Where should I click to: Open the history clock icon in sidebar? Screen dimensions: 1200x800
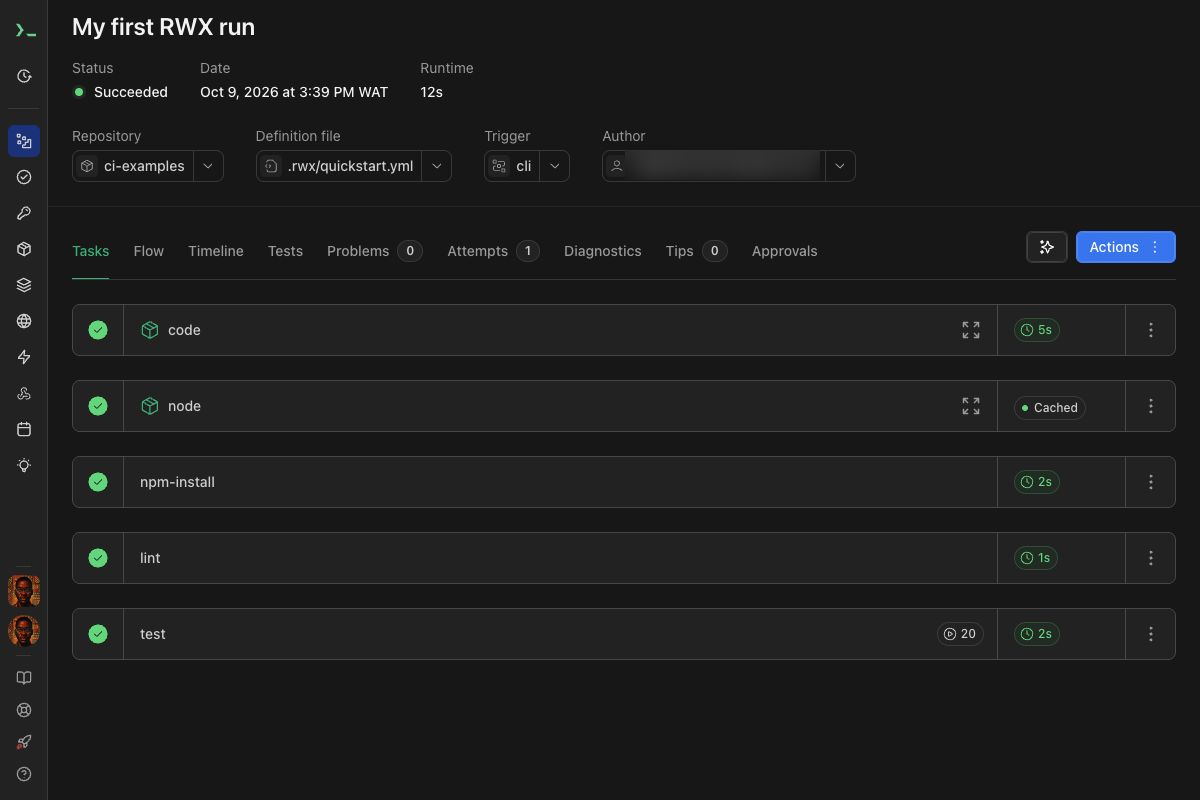[x=24, y=76]
